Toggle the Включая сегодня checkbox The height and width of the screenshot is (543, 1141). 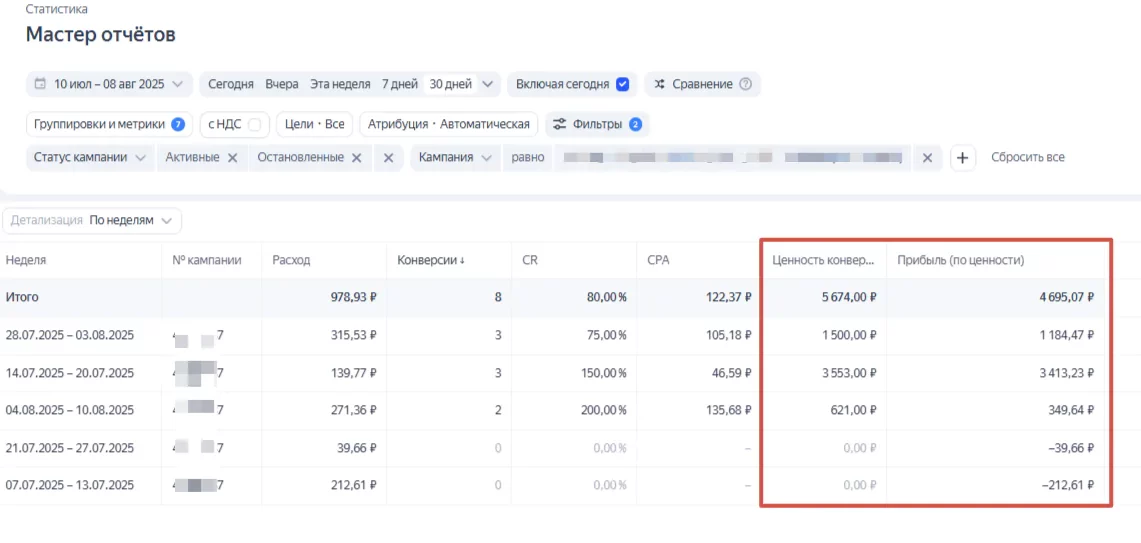coord(622,84)
